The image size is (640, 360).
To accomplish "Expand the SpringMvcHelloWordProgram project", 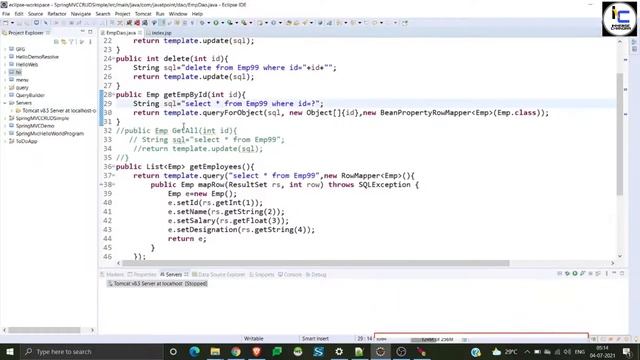I will coord(5,133).
